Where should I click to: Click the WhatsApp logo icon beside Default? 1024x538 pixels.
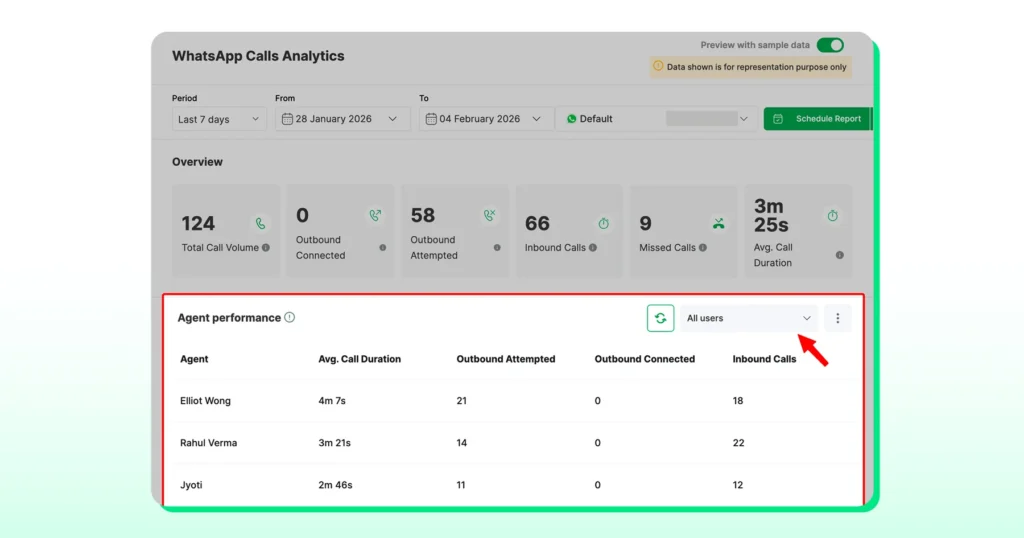click(x=571, y=119)
